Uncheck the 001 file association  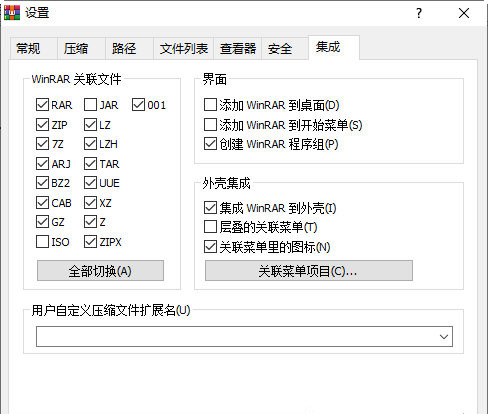[x=138, y=105]
